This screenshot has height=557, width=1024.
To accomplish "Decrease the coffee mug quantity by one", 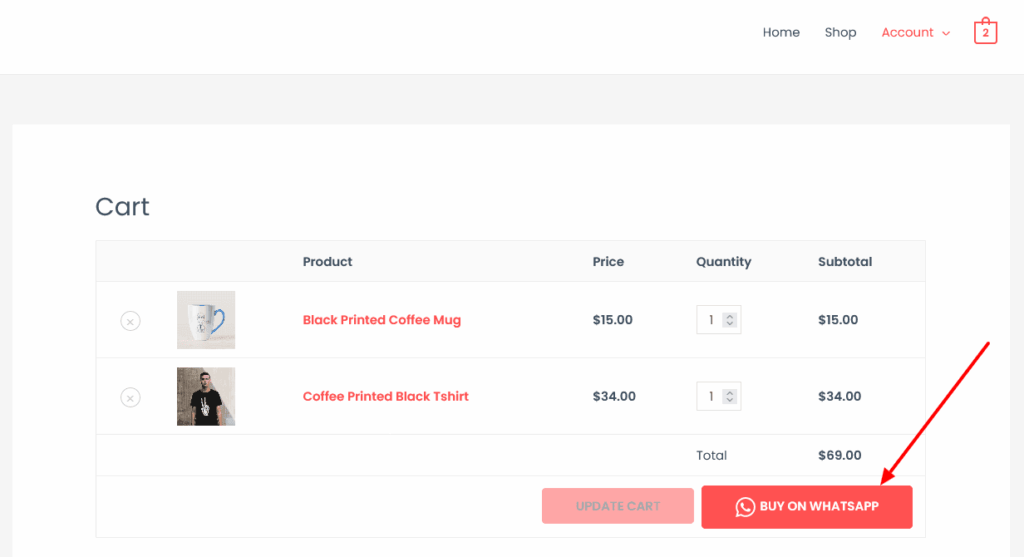I will 730,324.
